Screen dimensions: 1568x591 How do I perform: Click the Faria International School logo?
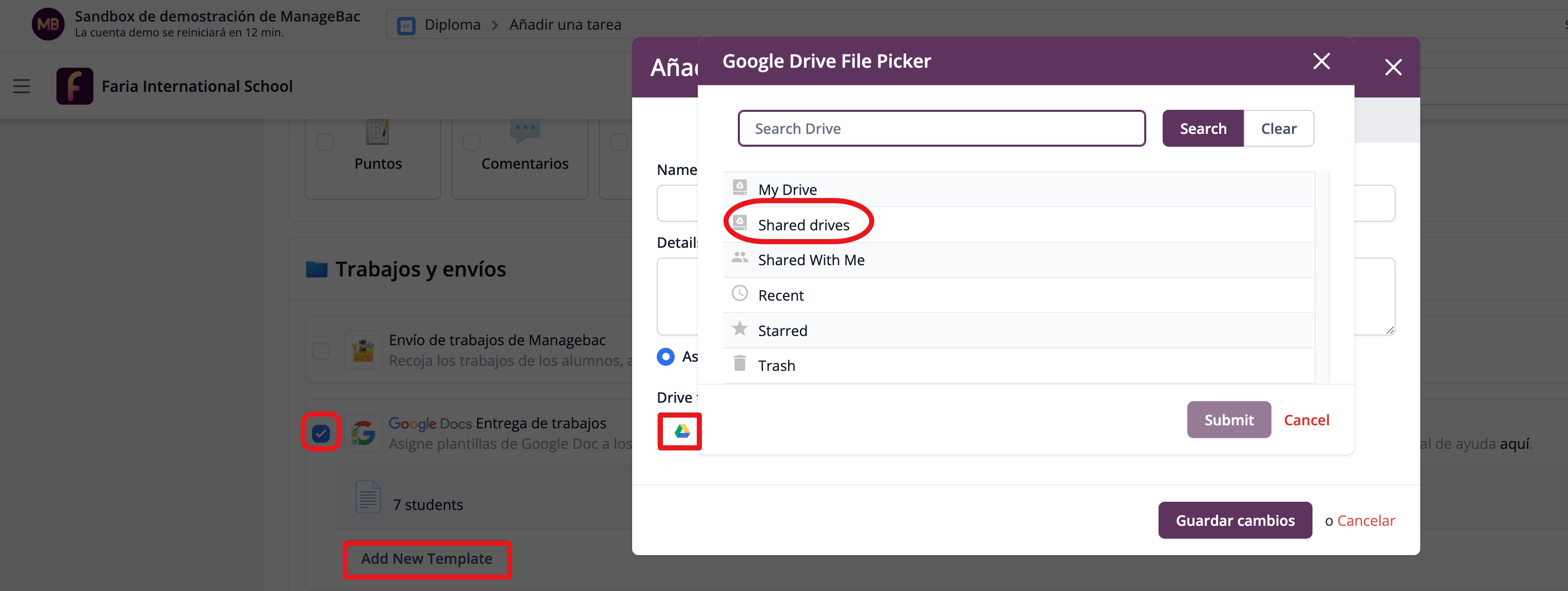pos(74,86)
